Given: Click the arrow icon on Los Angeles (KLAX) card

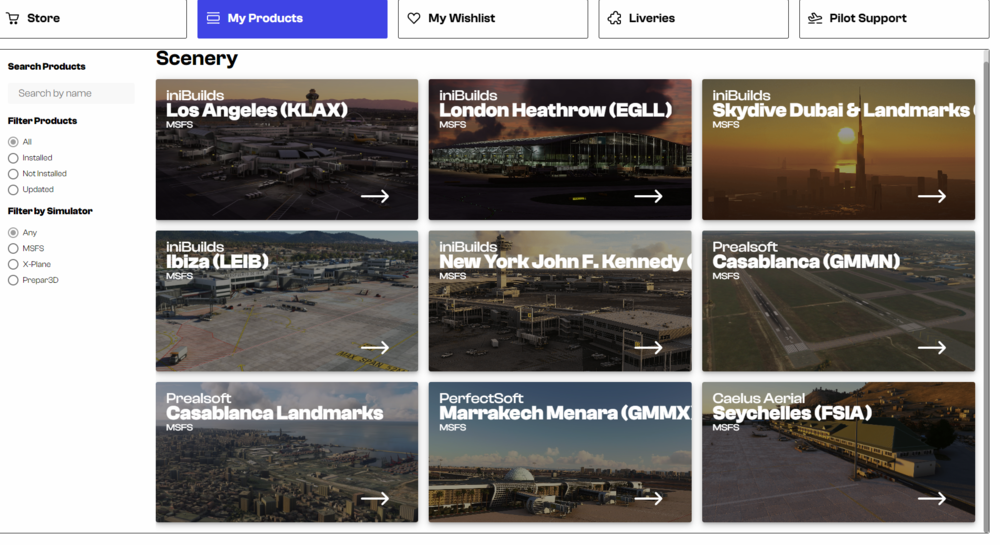Looking at the screenshot, I should [x=375, y=196].
